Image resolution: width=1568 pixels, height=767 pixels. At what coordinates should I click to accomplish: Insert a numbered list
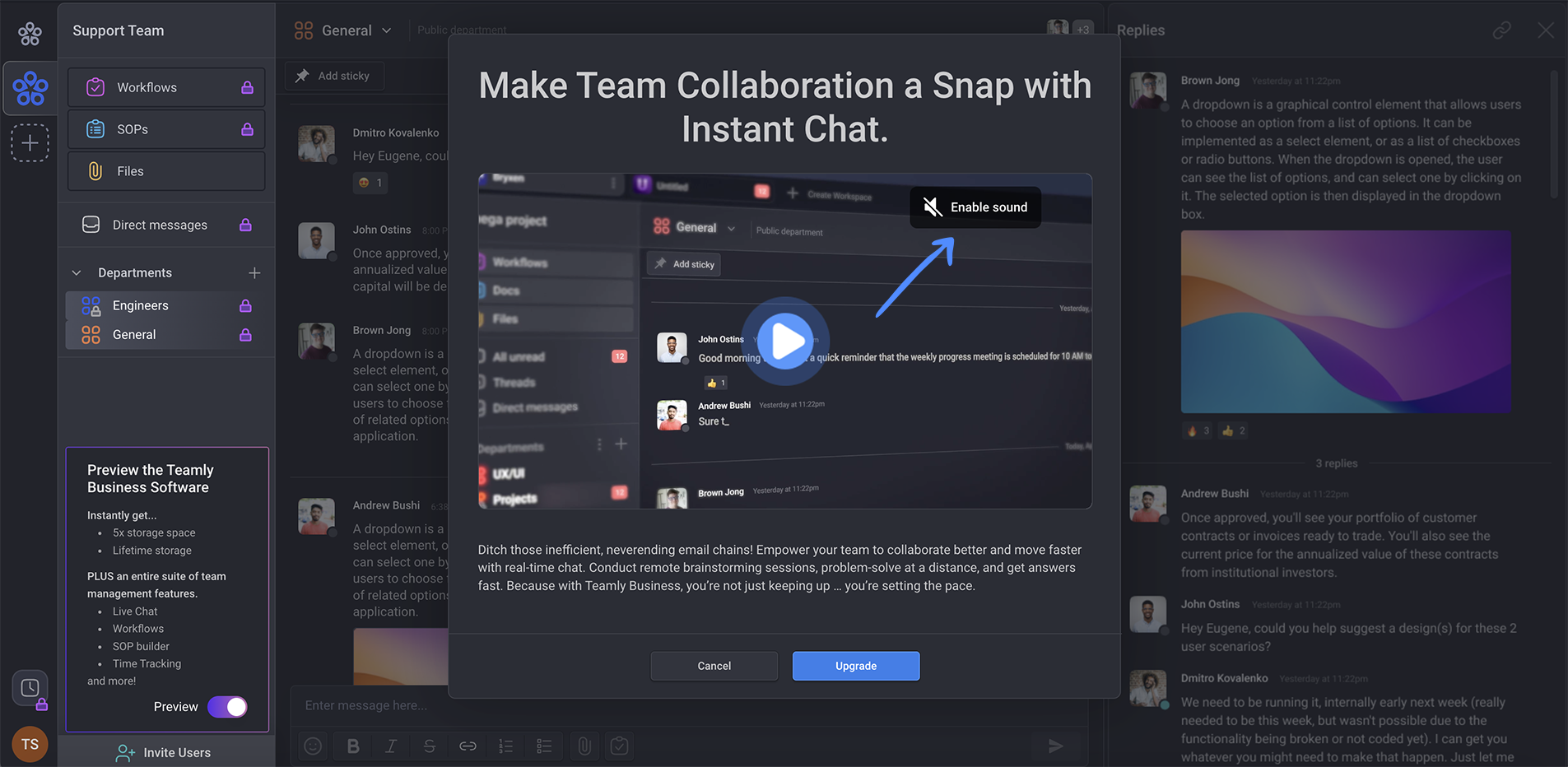point(505,746)
